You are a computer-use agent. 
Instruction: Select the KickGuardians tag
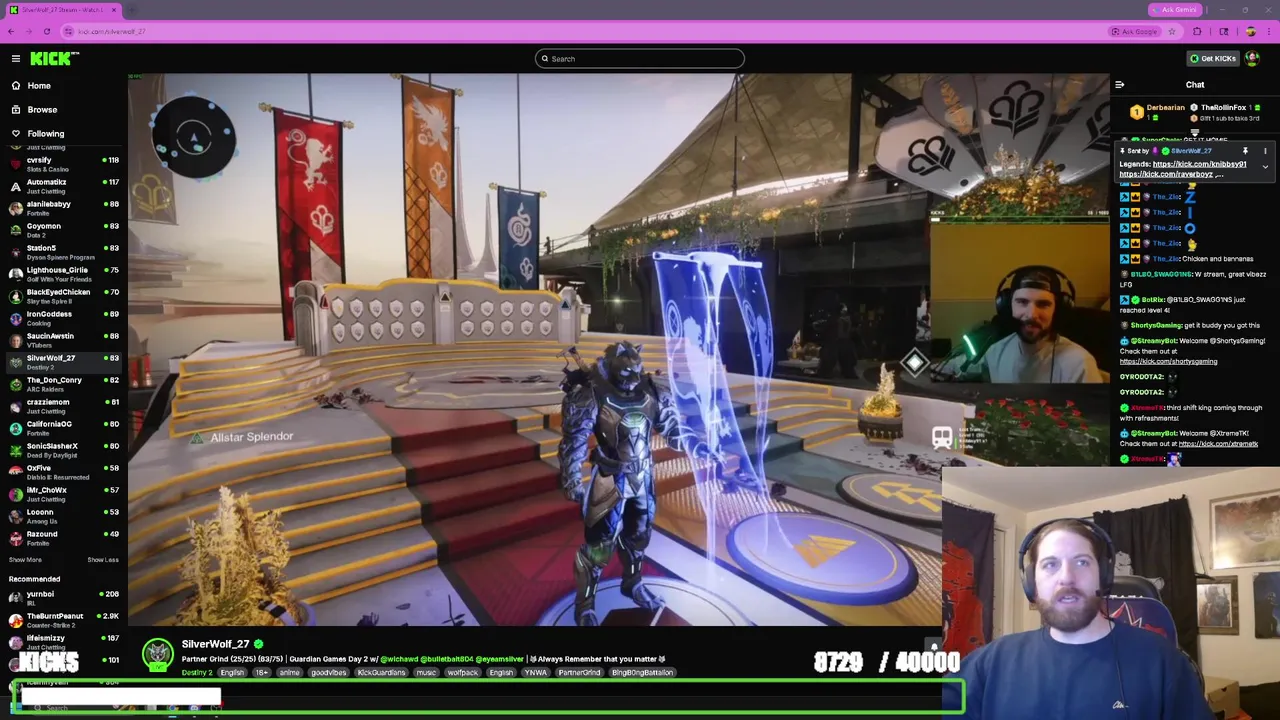coord(382,673)
